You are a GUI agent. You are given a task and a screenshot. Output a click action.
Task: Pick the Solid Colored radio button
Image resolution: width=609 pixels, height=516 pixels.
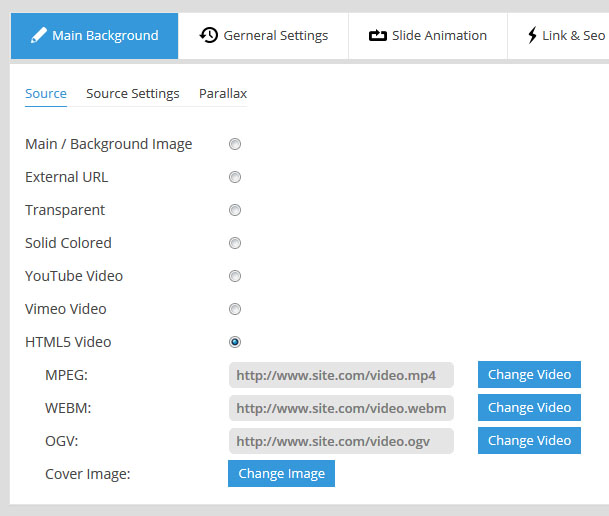pos(235,243)
